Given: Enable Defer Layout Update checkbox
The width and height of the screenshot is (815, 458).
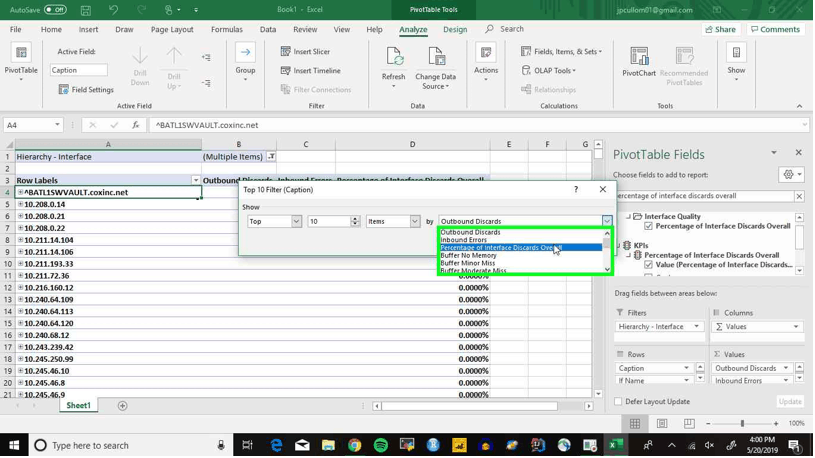Looking at the screenshot, I should tap(618, 401).
